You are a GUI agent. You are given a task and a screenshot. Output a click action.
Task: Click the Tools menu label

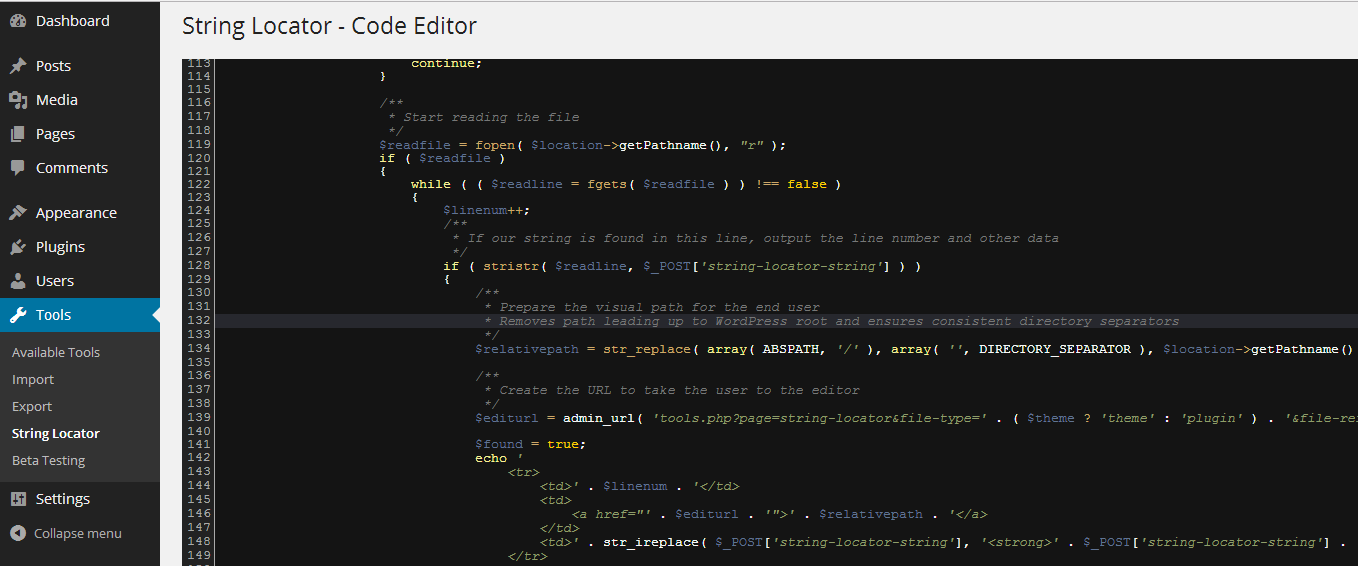(x=54, y=315)
